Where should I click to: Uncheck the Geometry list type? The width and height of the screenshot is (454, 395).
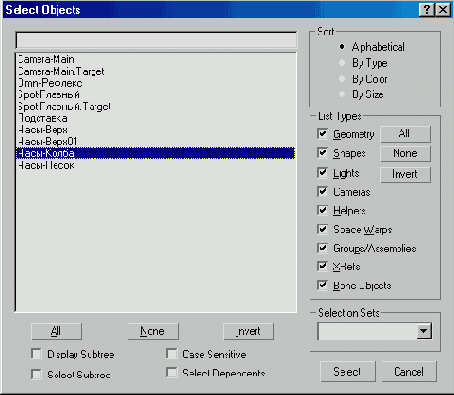[x=322, y=134]
